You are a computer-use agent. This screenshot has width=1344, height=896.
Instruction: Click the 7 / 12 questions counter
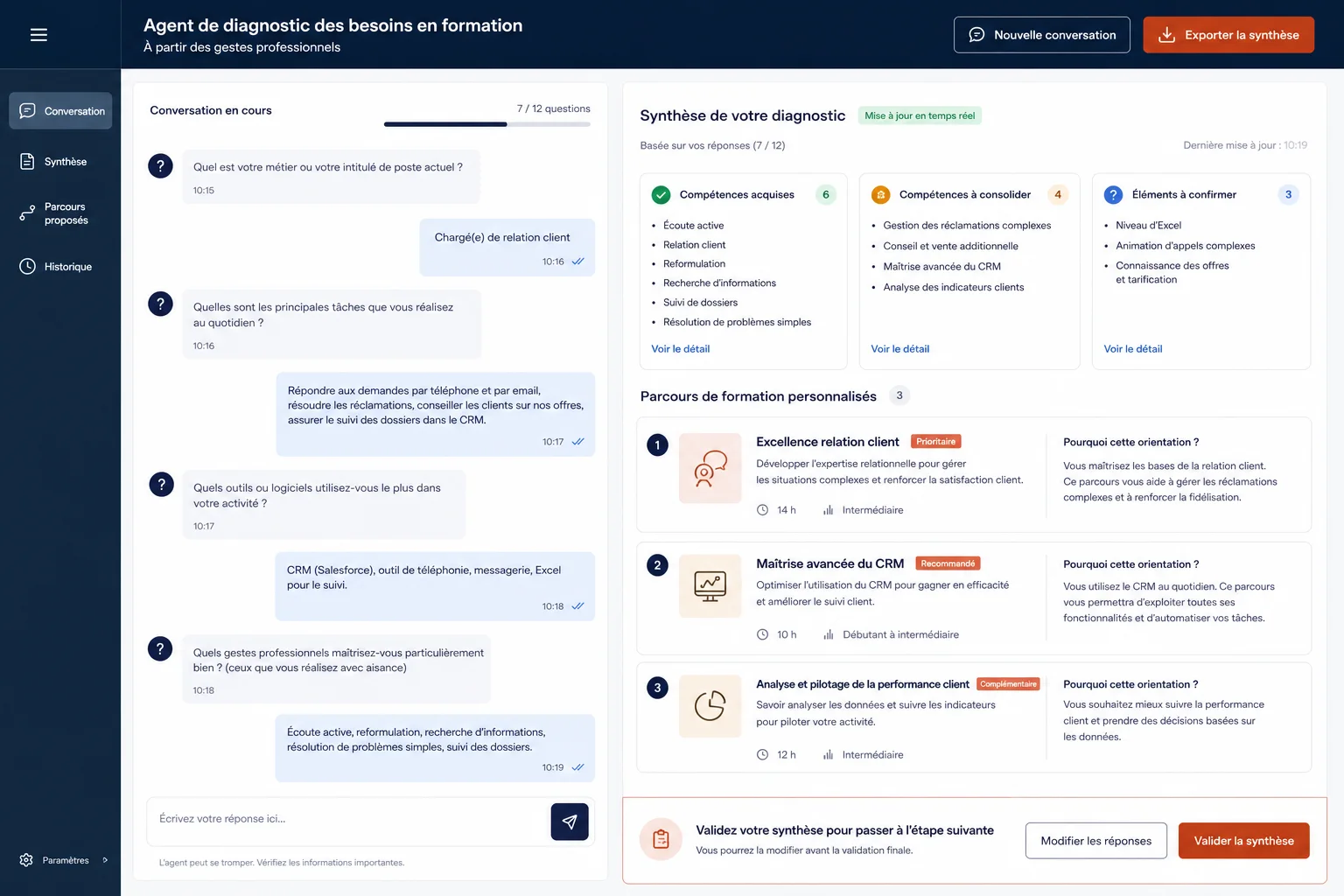click(553, 108)
